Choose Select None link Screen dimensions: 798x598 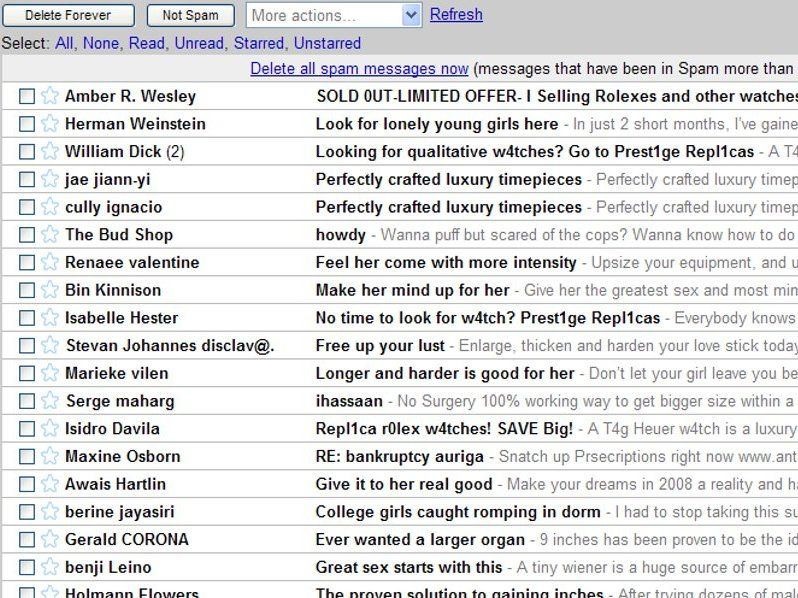[x=101, y=43]
